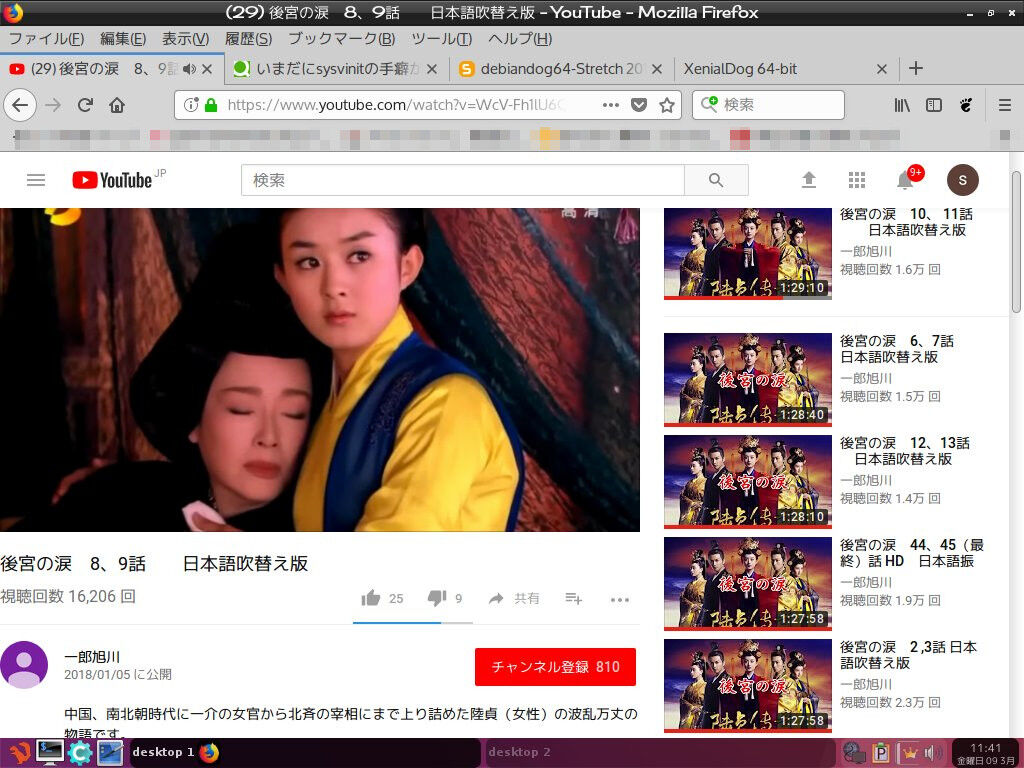Open more actions under the video
The height and width of the screenshot is (768, 1024).
tap(620, 600)
